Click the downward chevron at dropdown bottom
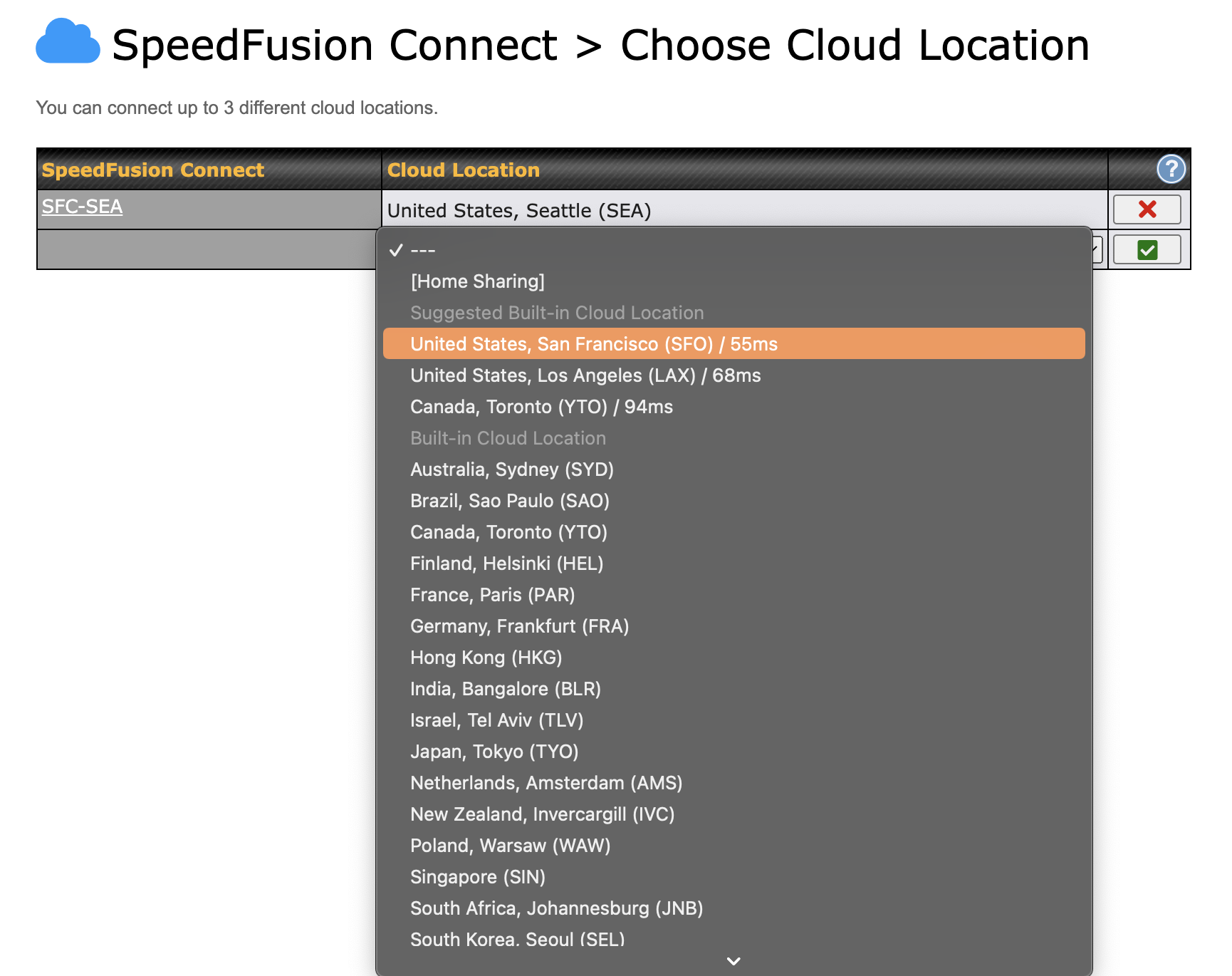This screenshot has height=976, width=1232. coord(733,960)
